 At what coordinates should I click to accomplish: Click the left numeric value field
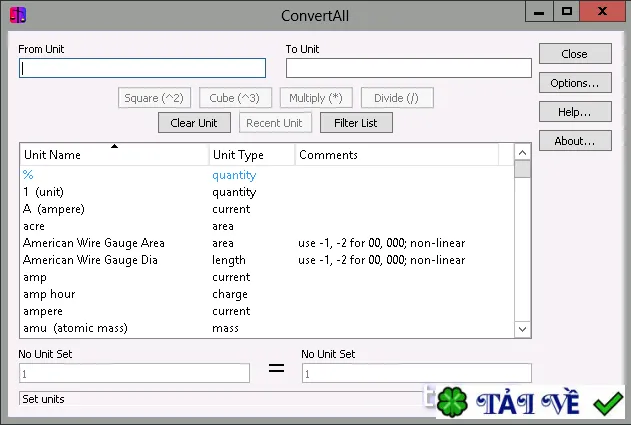click(134, 373)
